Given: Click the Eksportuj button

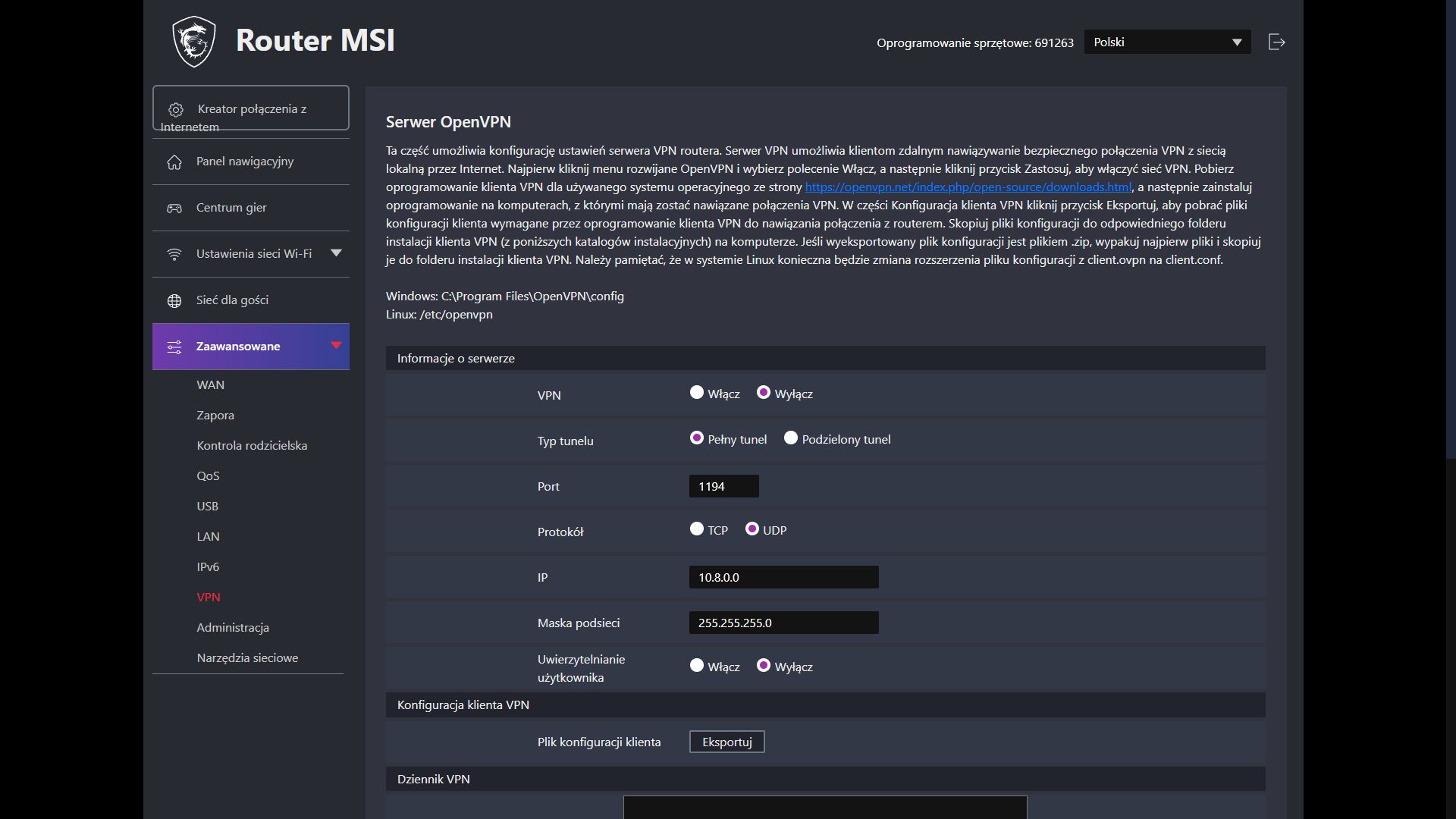Looking at the screenshot, I should [x=727, y=742].
